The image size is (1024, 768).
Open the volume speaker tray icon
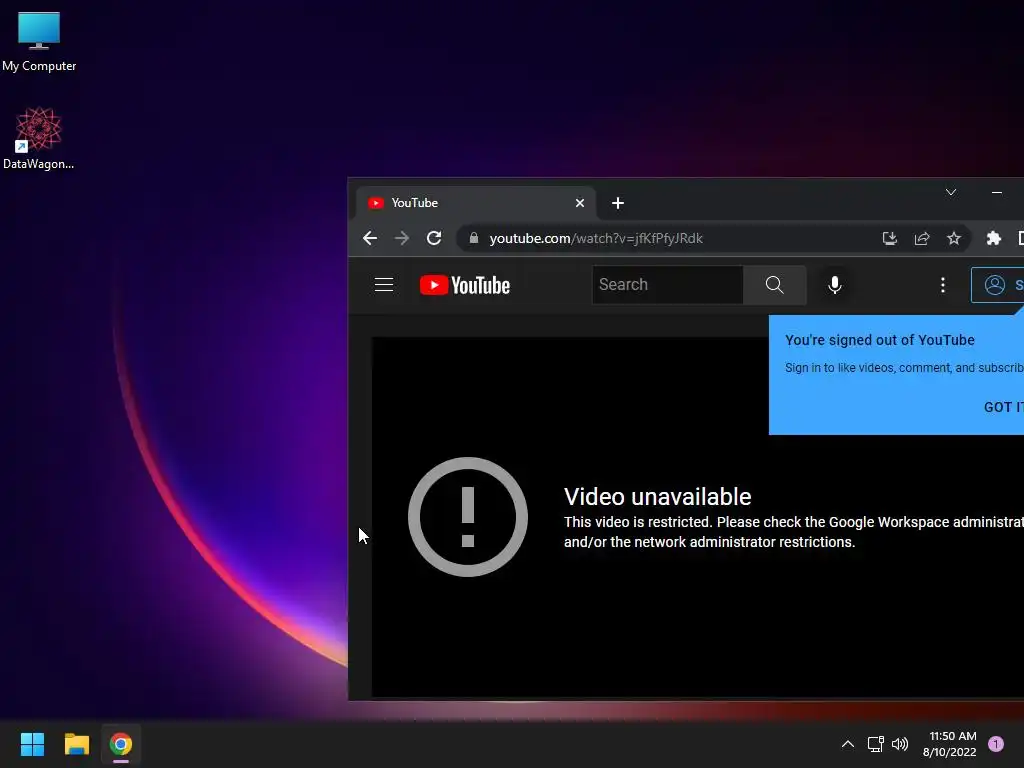click(900, 744)
